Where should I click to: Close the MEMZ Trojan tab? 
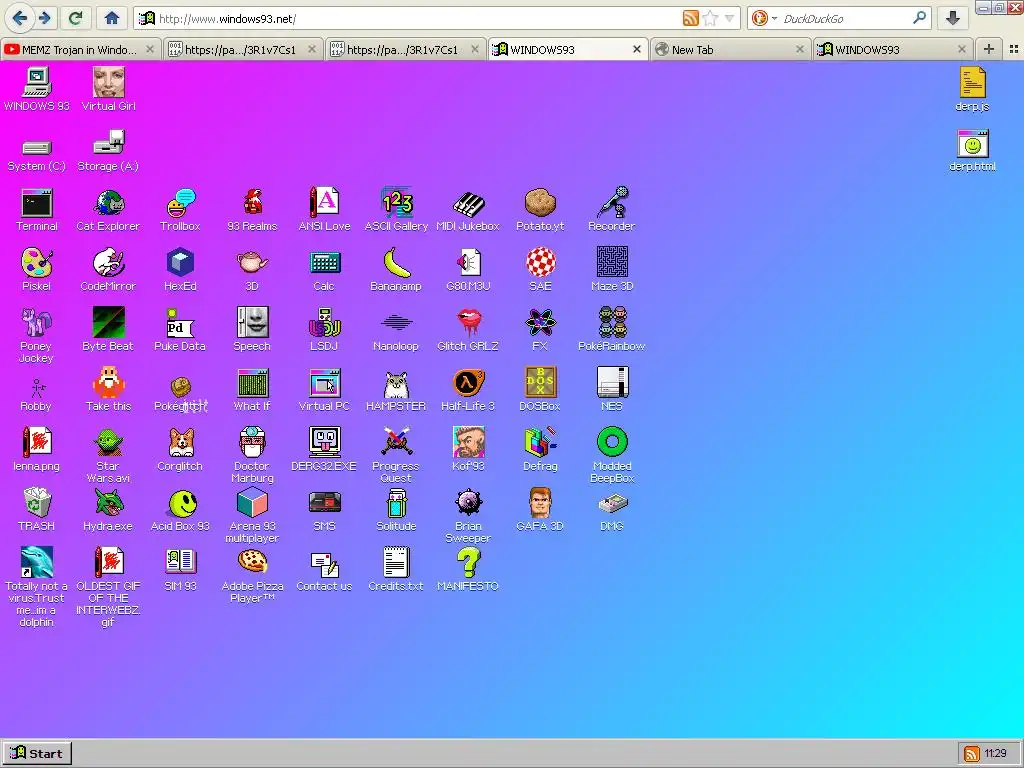pos(150,49)
